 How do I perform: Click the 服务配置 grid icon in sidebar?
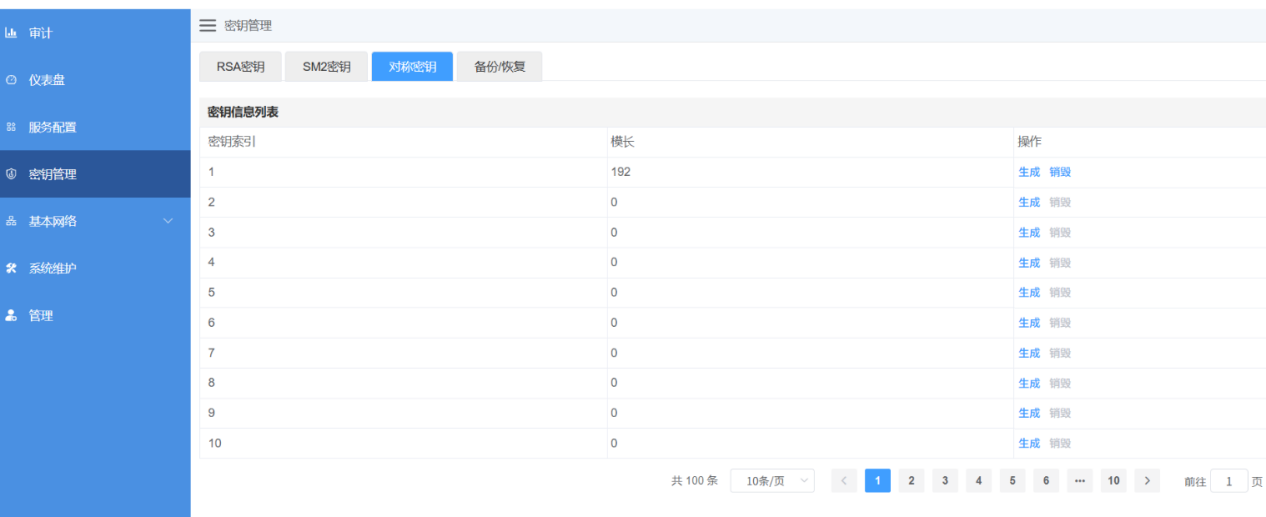11,127
